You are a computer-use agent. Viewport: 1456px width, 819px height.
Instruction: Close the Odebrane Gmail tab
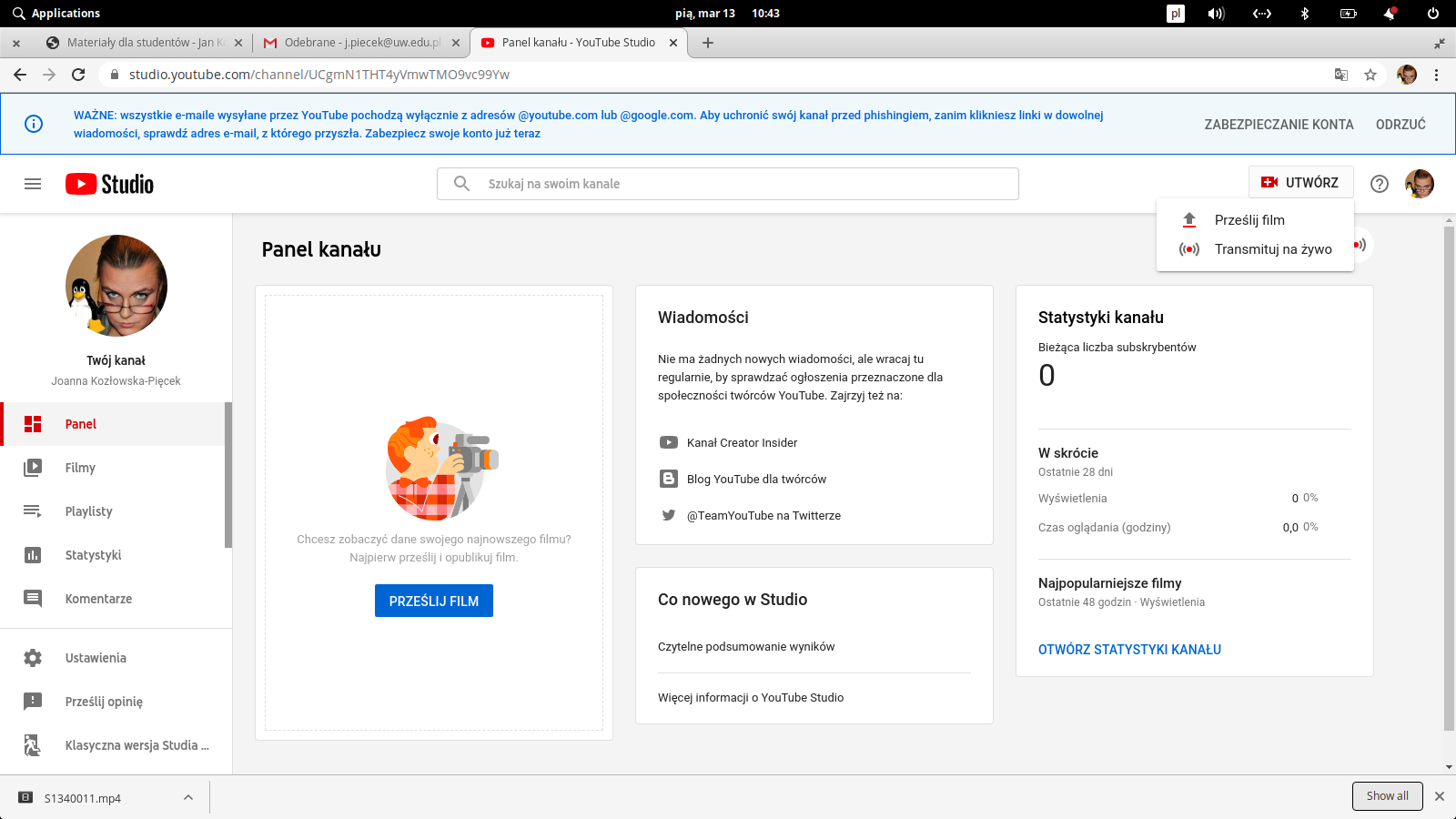(456, 43)
